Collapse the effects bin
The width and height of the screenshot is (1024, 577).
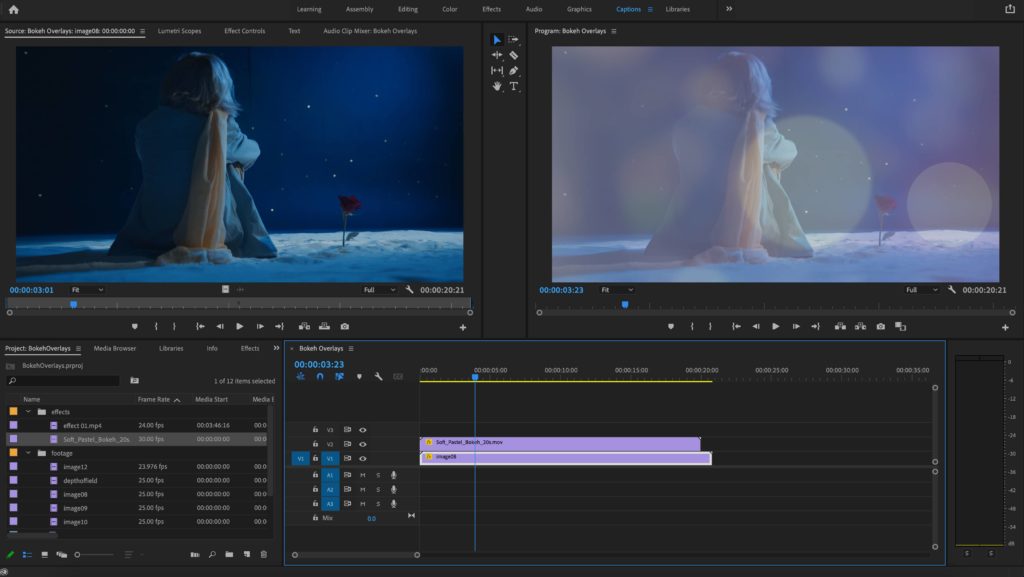point(28,411)
